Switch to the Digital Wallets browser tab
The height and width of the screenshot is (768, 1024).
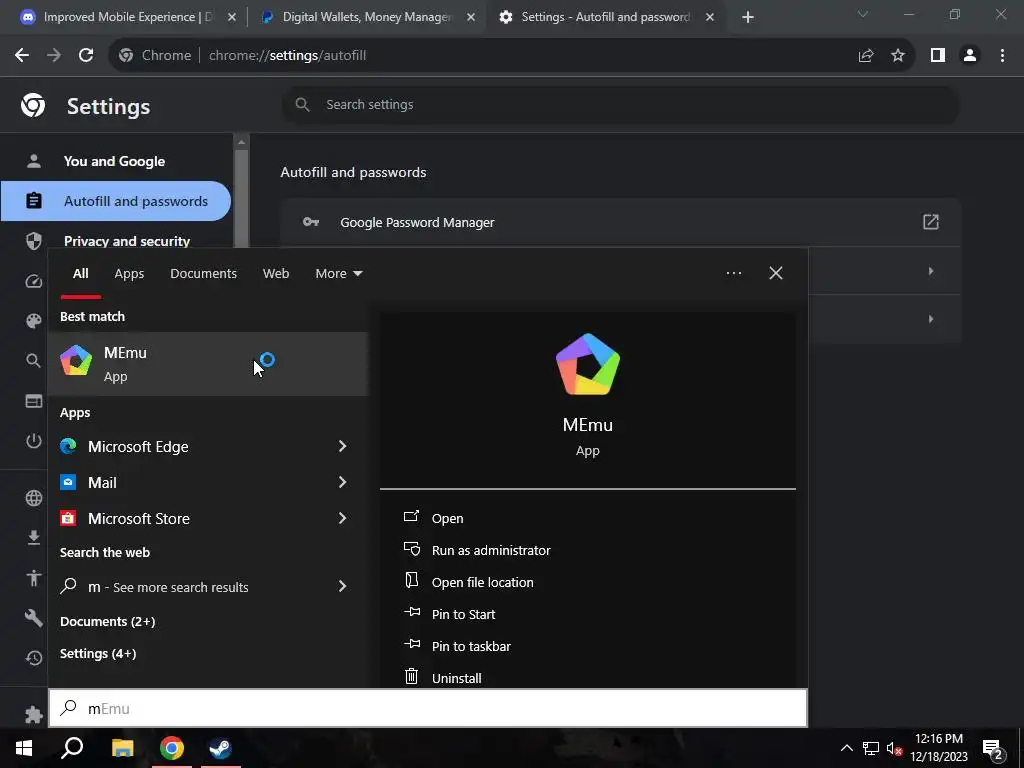click(366, 18)
